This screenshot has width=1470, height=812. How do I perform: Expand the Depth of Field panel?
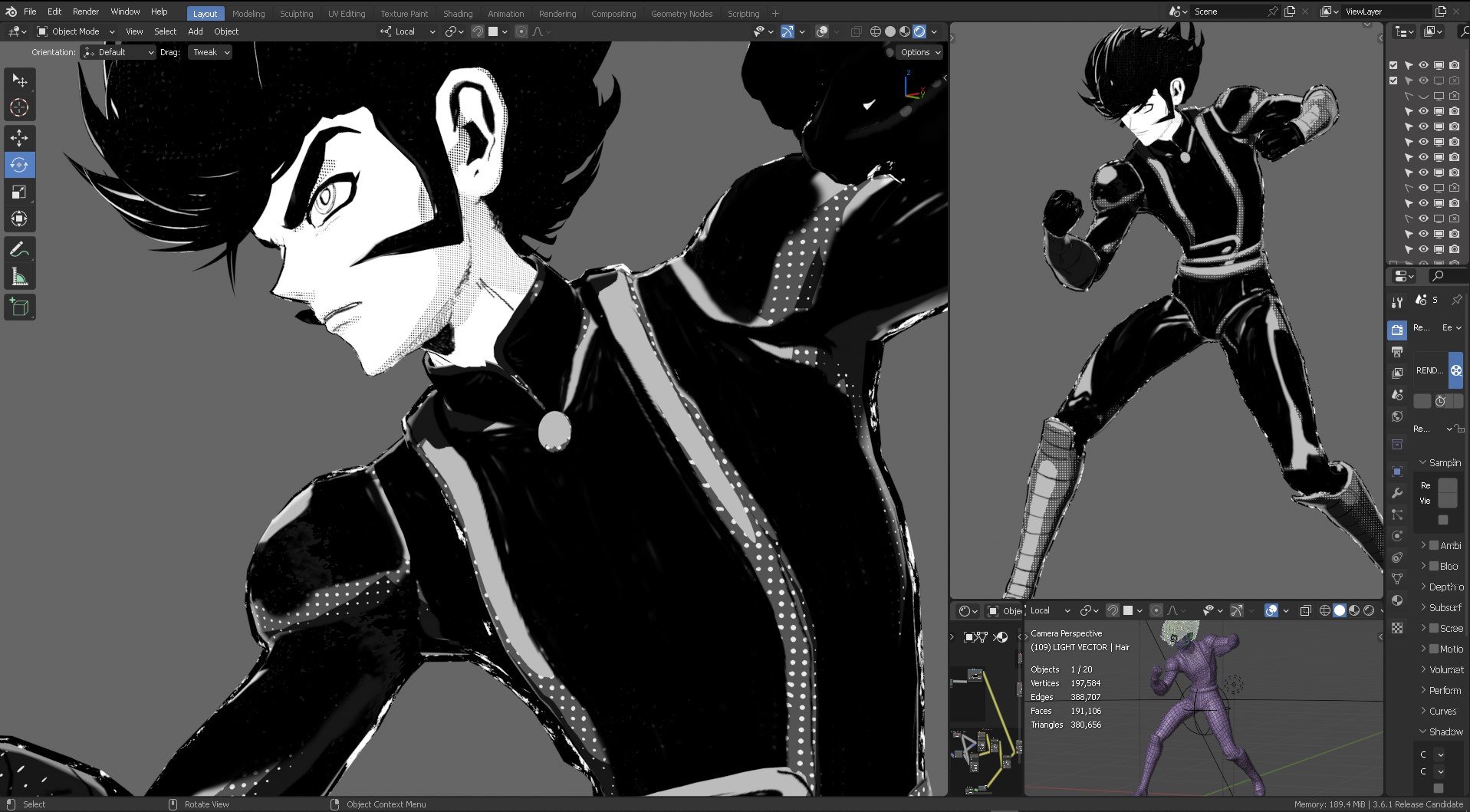[1442, 587]
